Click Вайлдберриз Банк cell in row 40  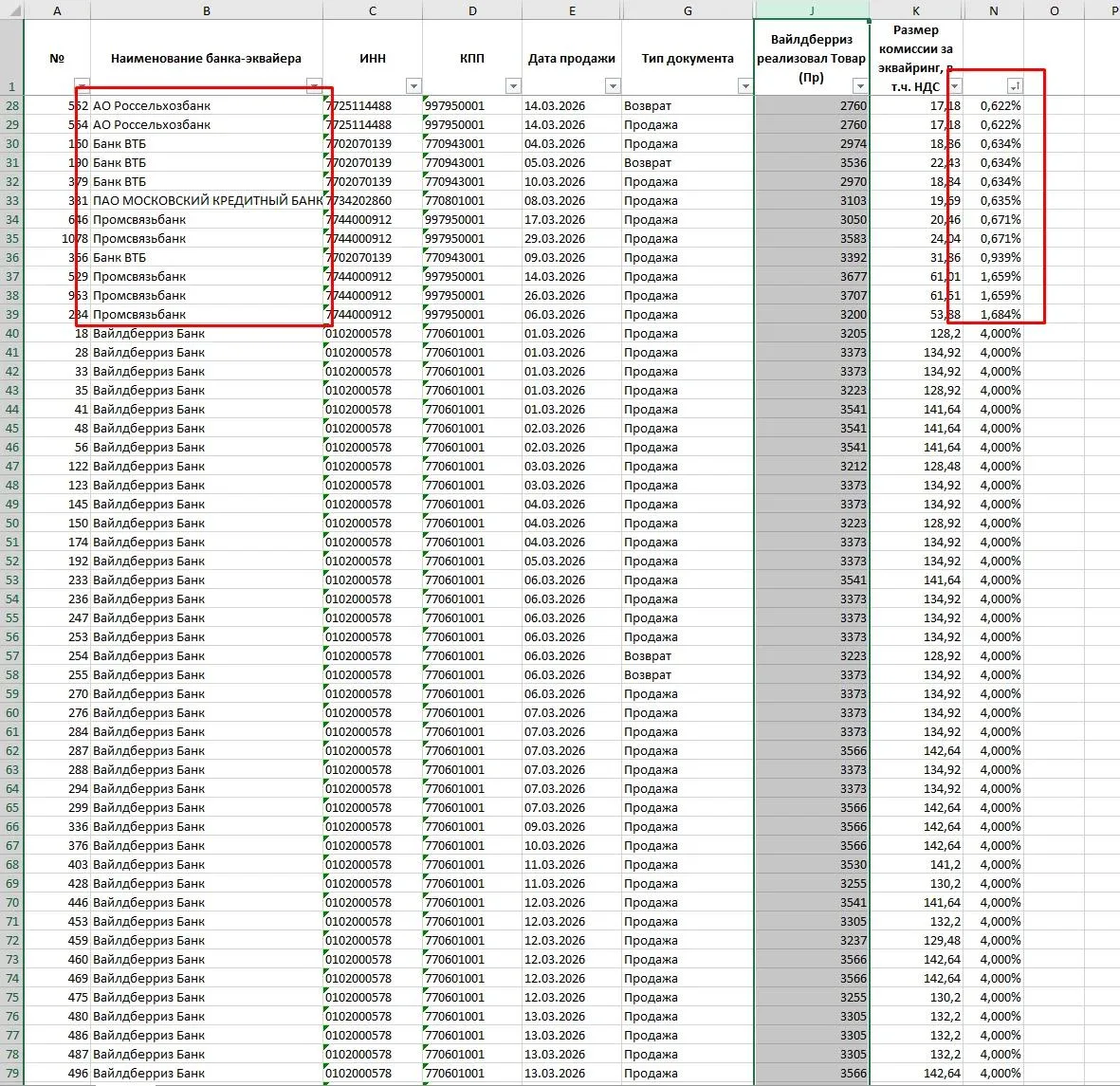(207, 334)
